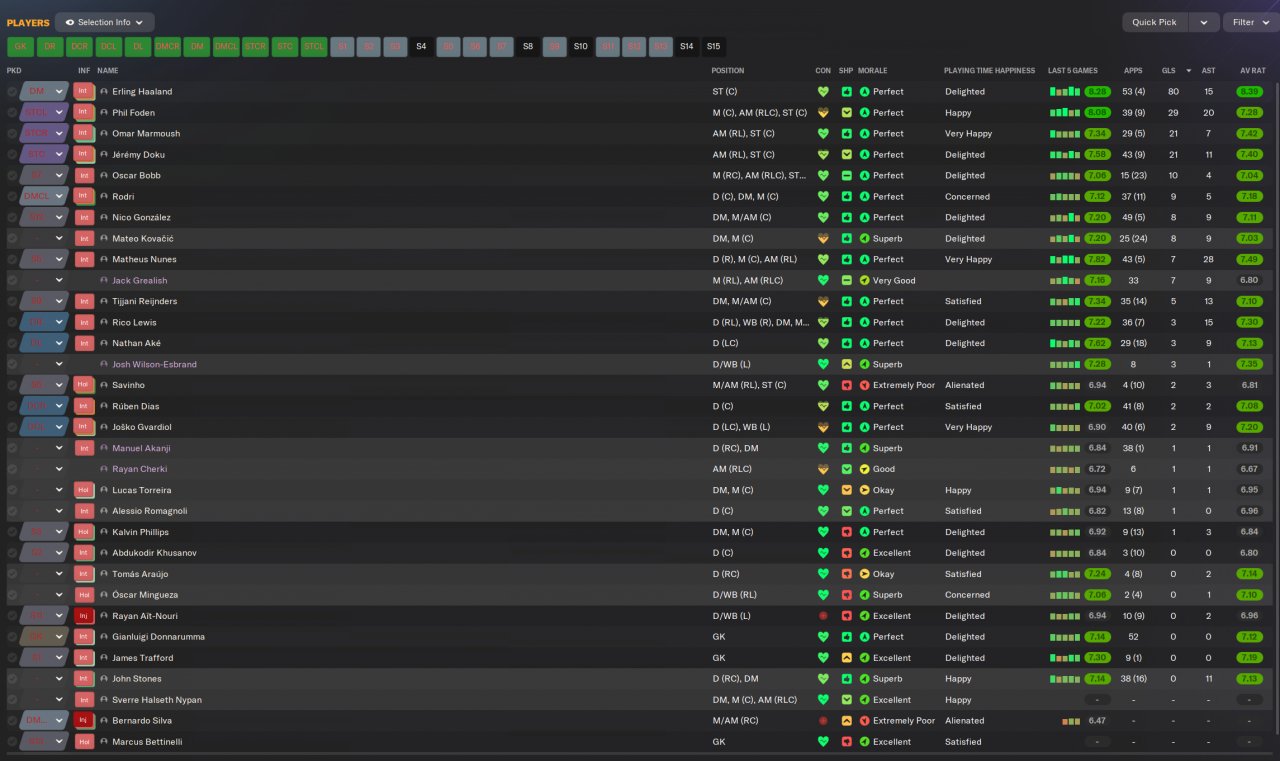The width and height of the screenshot is (1280, 761).
Task: Open Joško Gvardiol's player profile link
Action: (x=144, y=427)
